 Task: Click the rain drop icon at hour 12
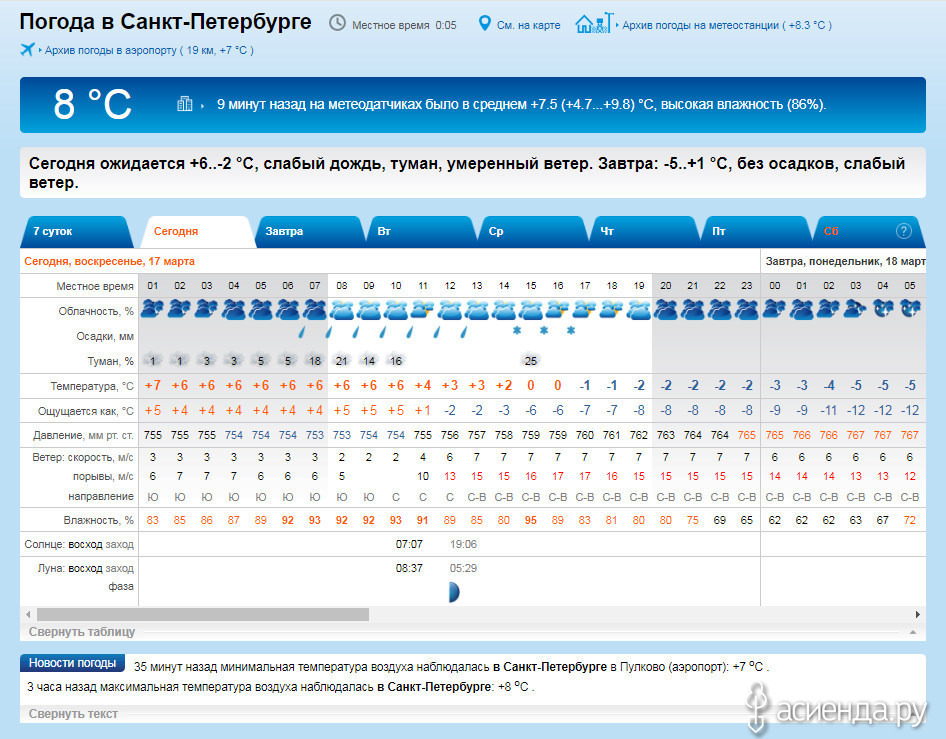[x=437, y=332]
